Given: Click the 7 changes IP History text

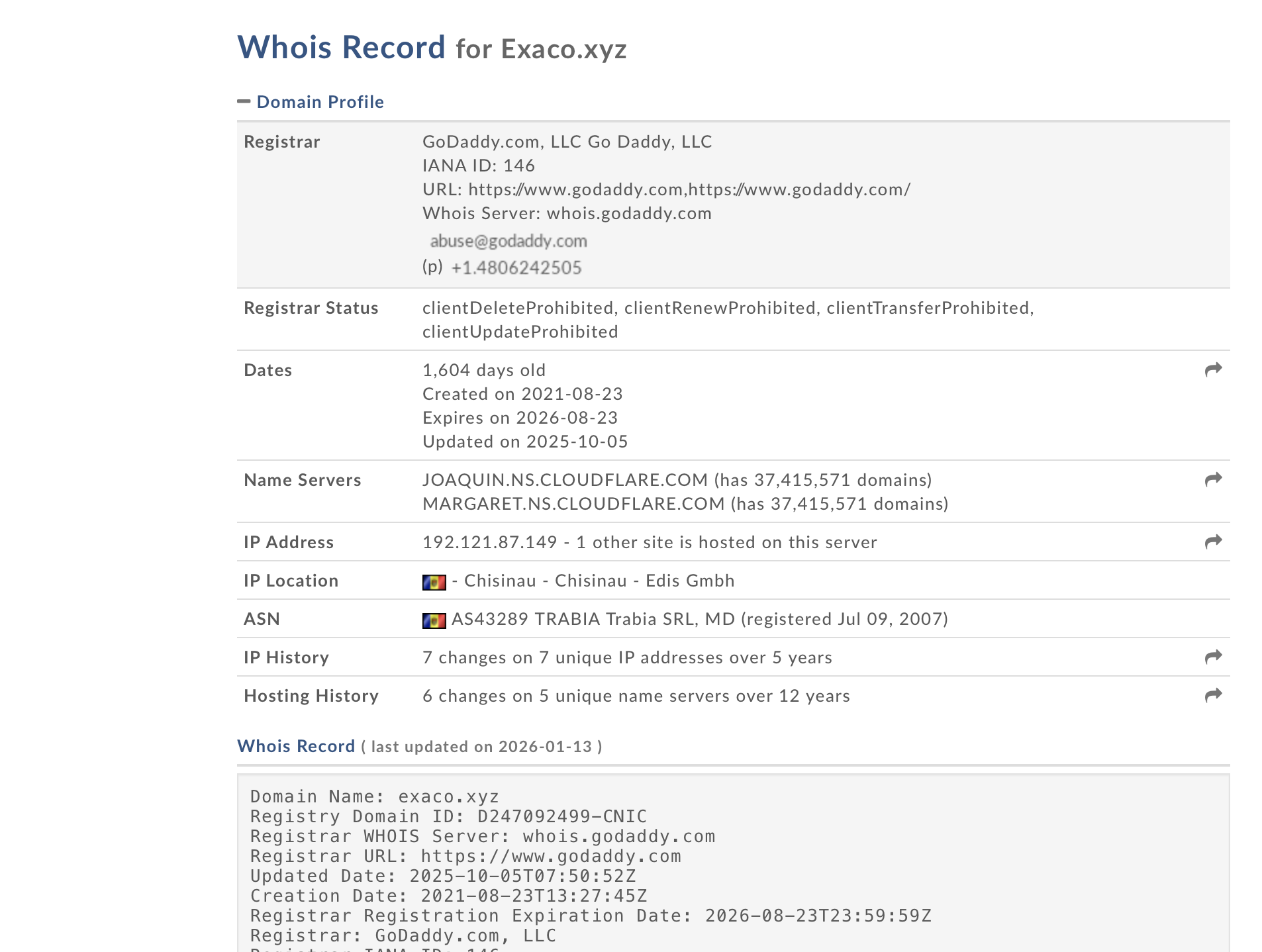Looking at the screenshot, I should coord(627,657).
